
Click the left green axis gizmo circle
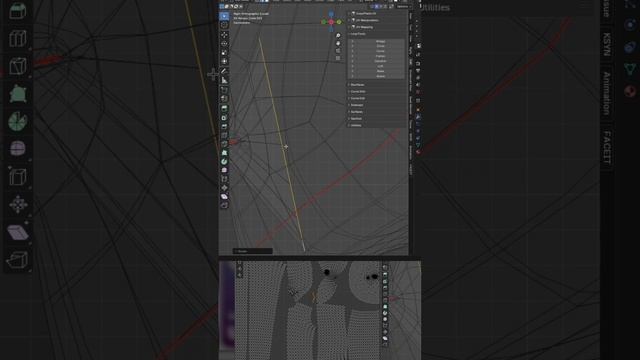324,22
